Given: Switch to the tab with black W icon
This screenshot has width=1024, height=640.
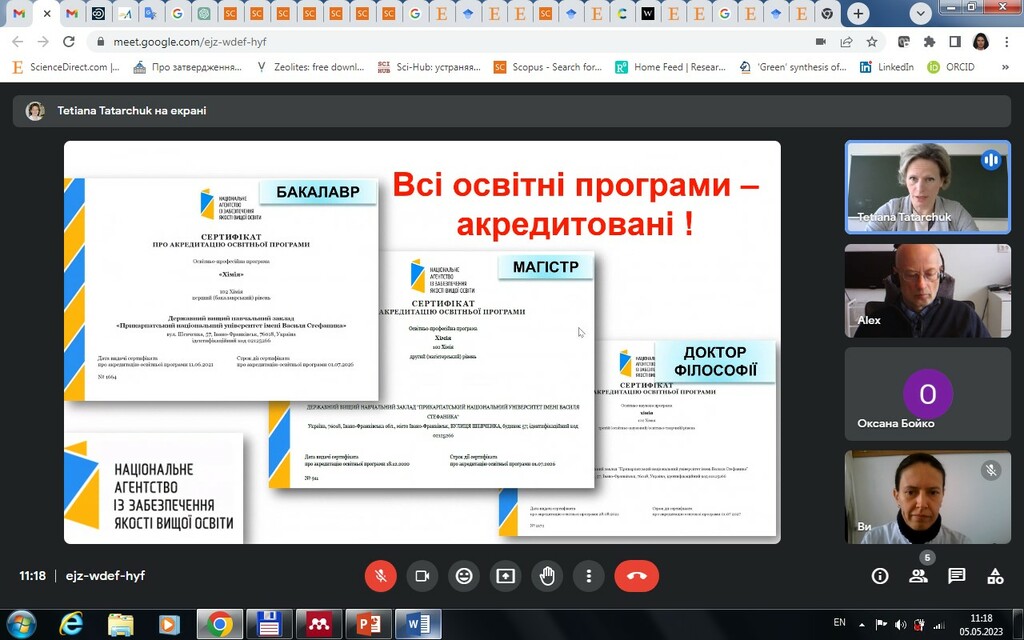Looking at the screenshot, I should 647,14.
